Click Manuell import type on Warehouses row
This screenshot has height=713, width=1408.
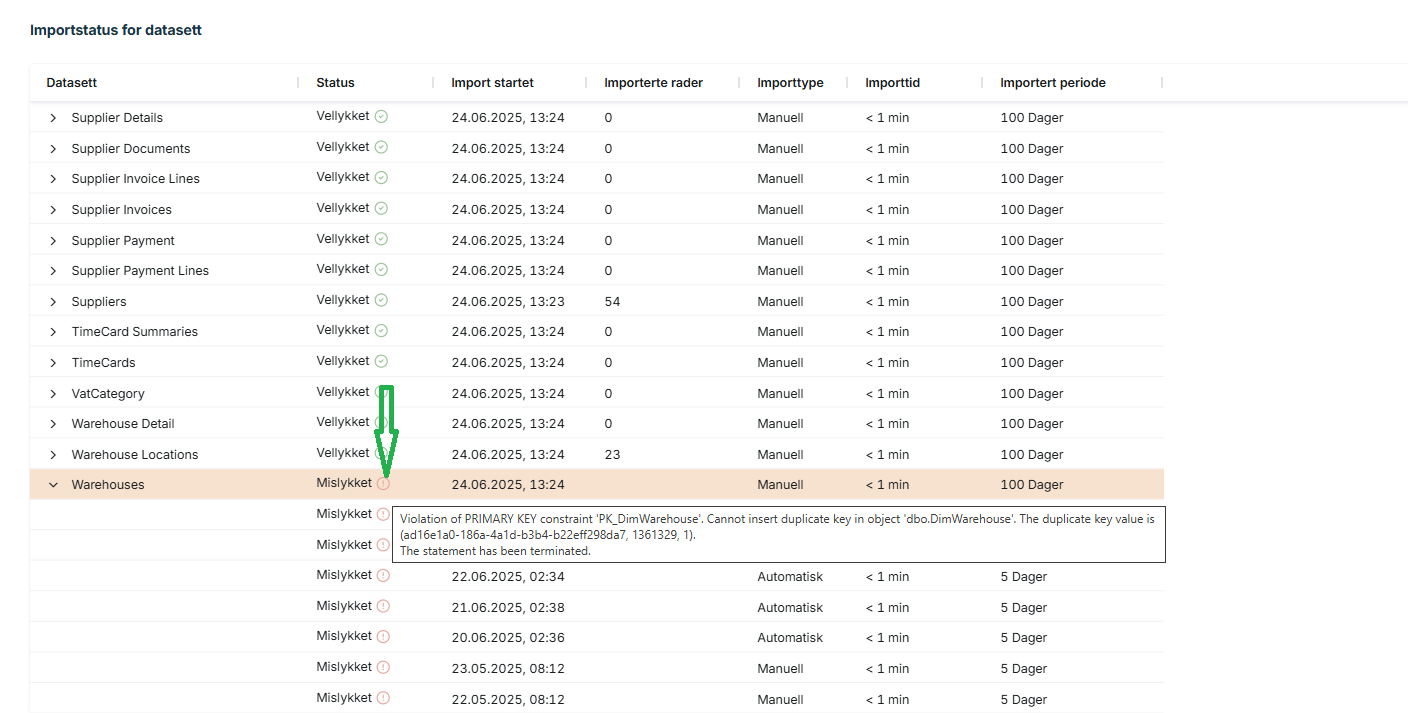(780, 485)
